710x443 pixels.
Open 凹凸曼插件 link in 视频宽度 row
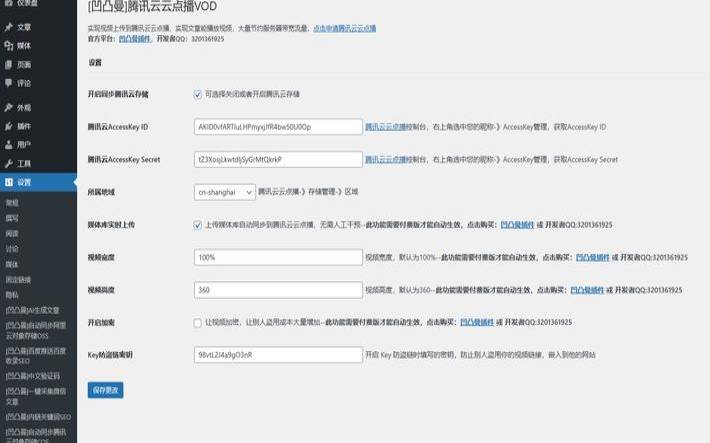pyautogui.click(x=592, y=257)
